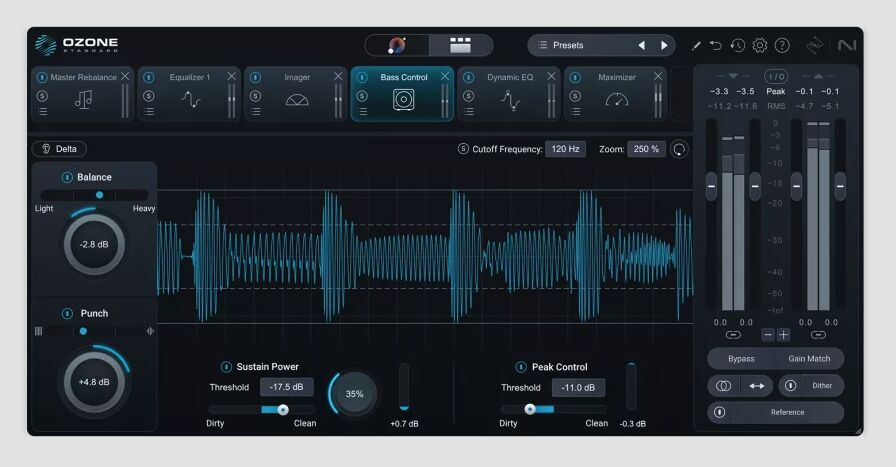The width and height of the screenshot is (896, 467).
Task: Open the settings gear in top bar
Action: [759, 45]
